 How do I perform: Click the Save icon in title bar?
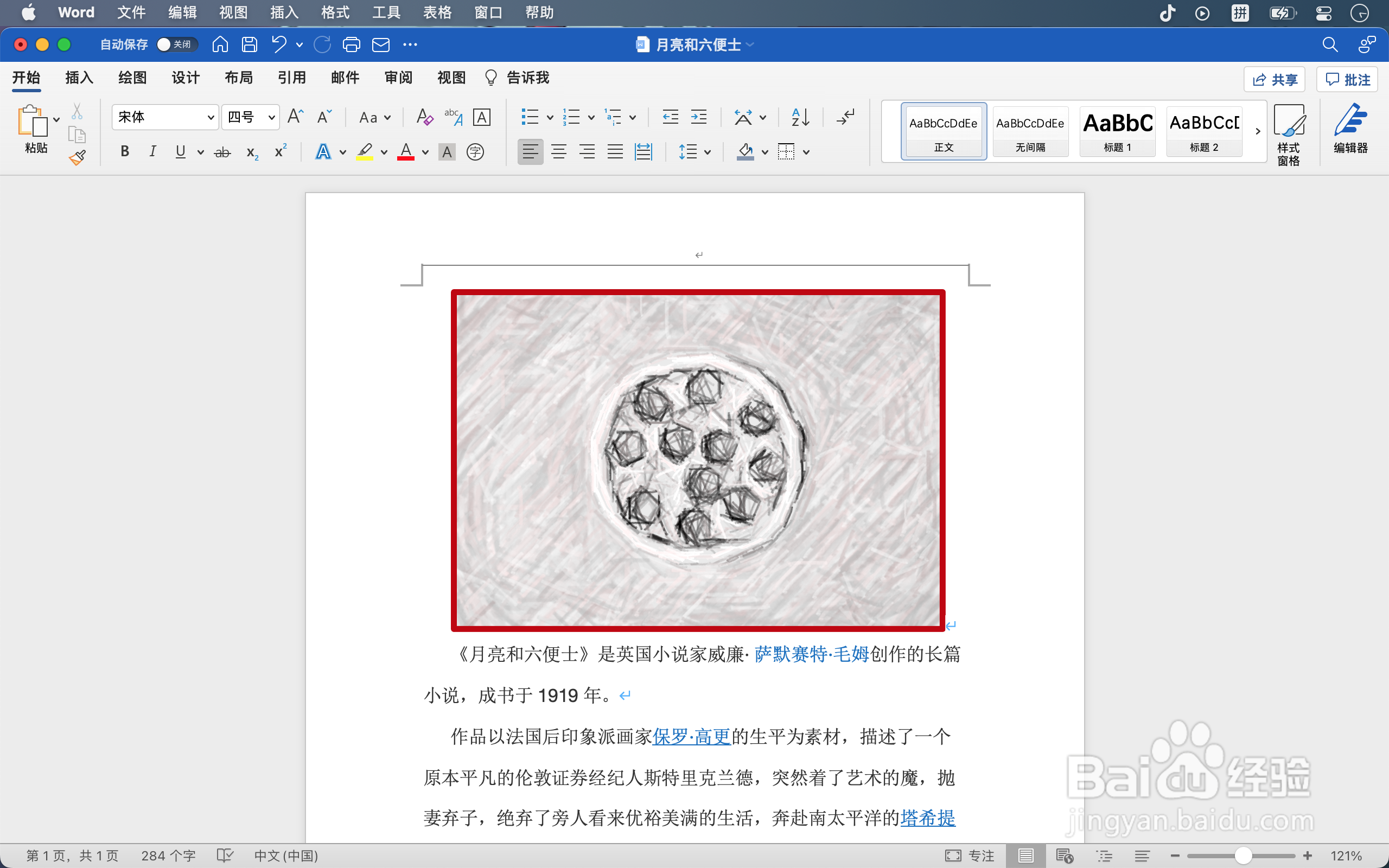pyautogui.click(x=249, y=44)
